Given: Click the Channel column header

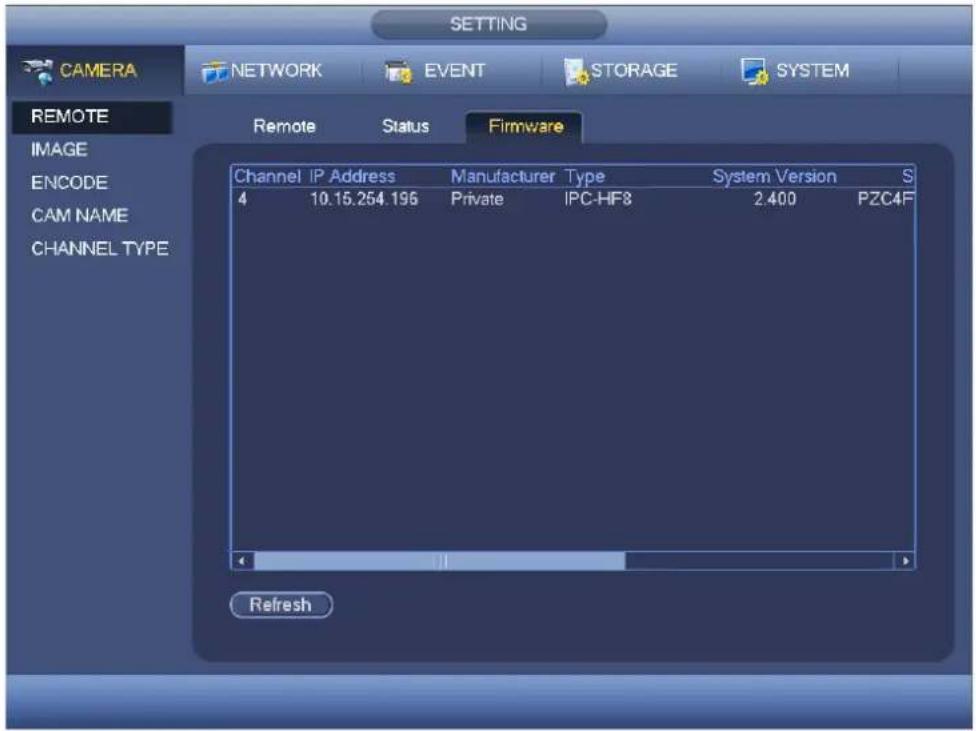Looking at the screenshot, I should [268, 176].
